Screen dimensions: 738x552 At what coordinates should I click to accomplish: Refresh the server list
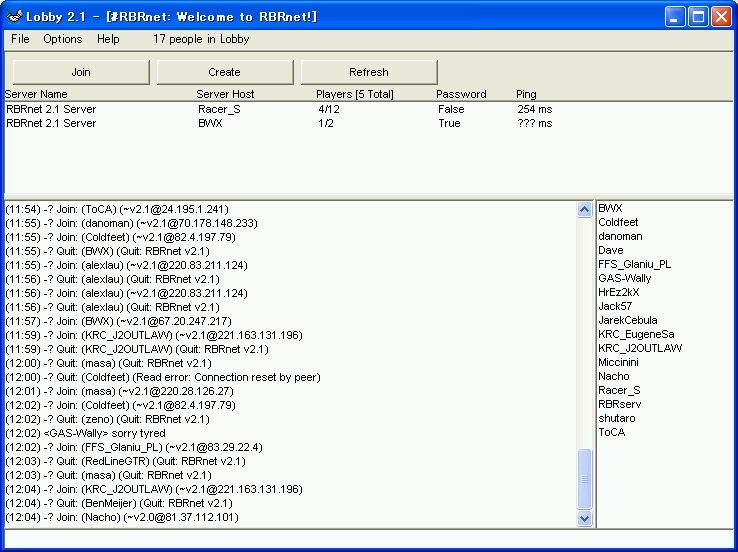coord(369,72)
